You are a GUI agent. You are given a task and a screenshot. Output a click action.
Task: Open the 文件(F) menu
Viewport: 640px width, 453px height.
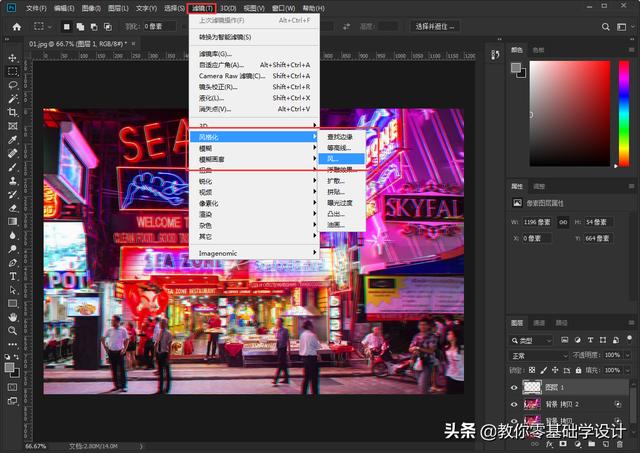click(x=36, y=8)
